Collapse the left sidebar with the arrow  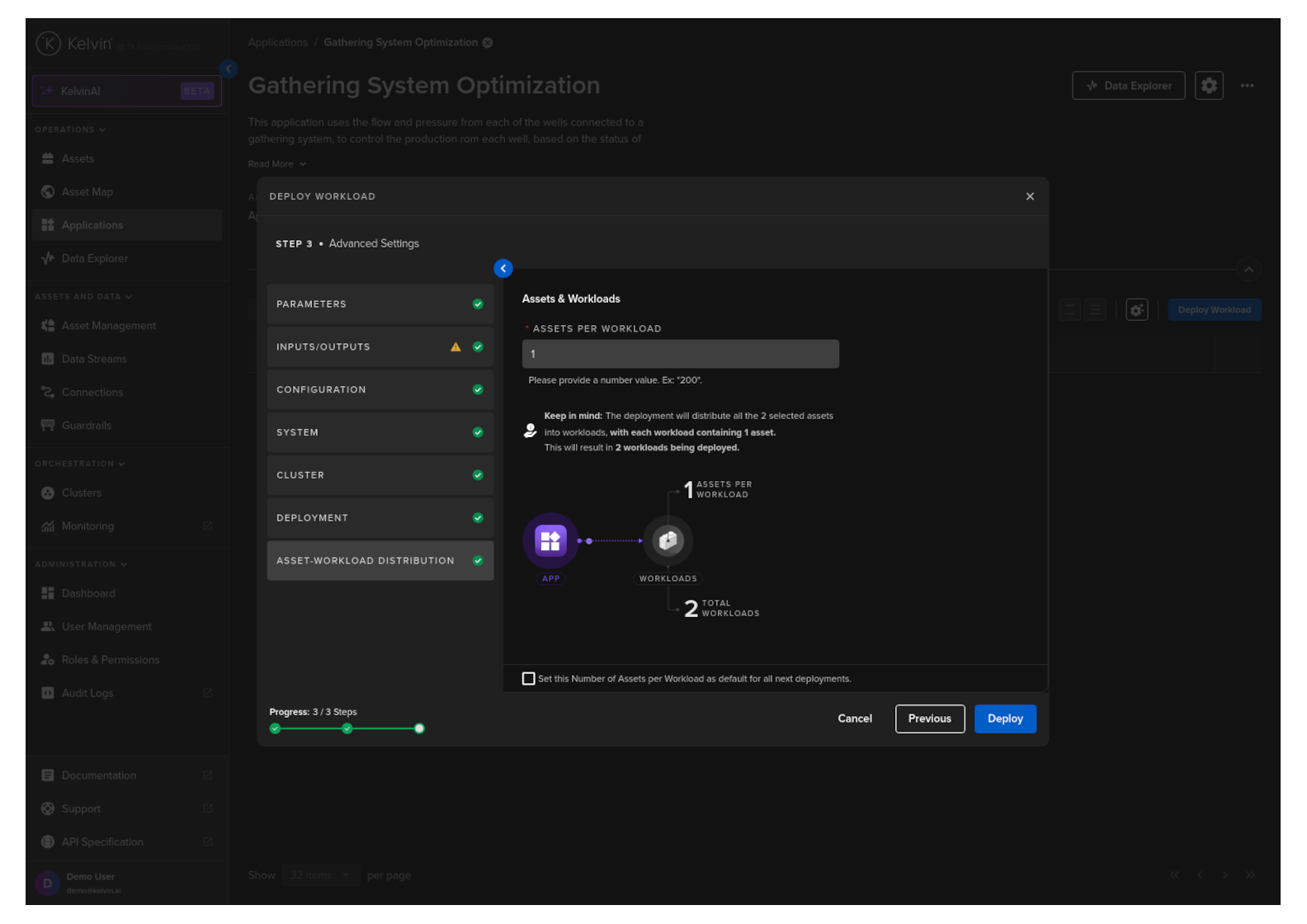tap(229, 69)
